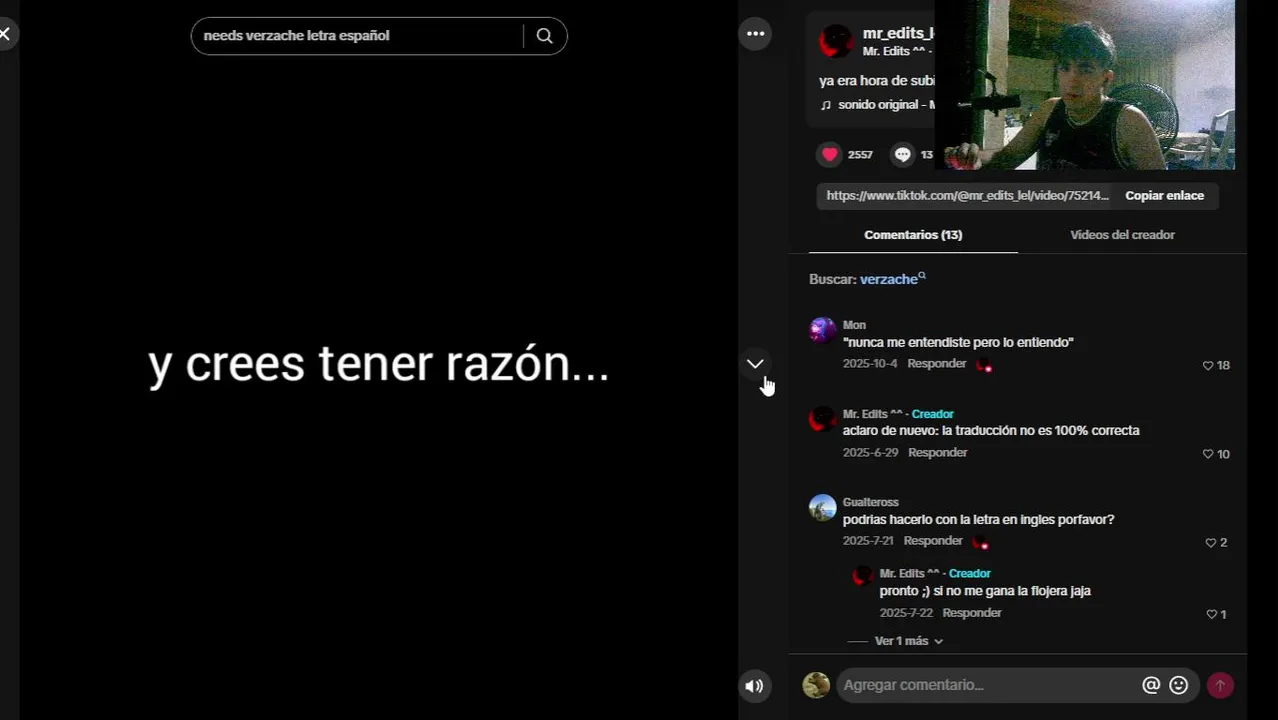Open comments via speech bubble icon

click(x=903, y=154)
